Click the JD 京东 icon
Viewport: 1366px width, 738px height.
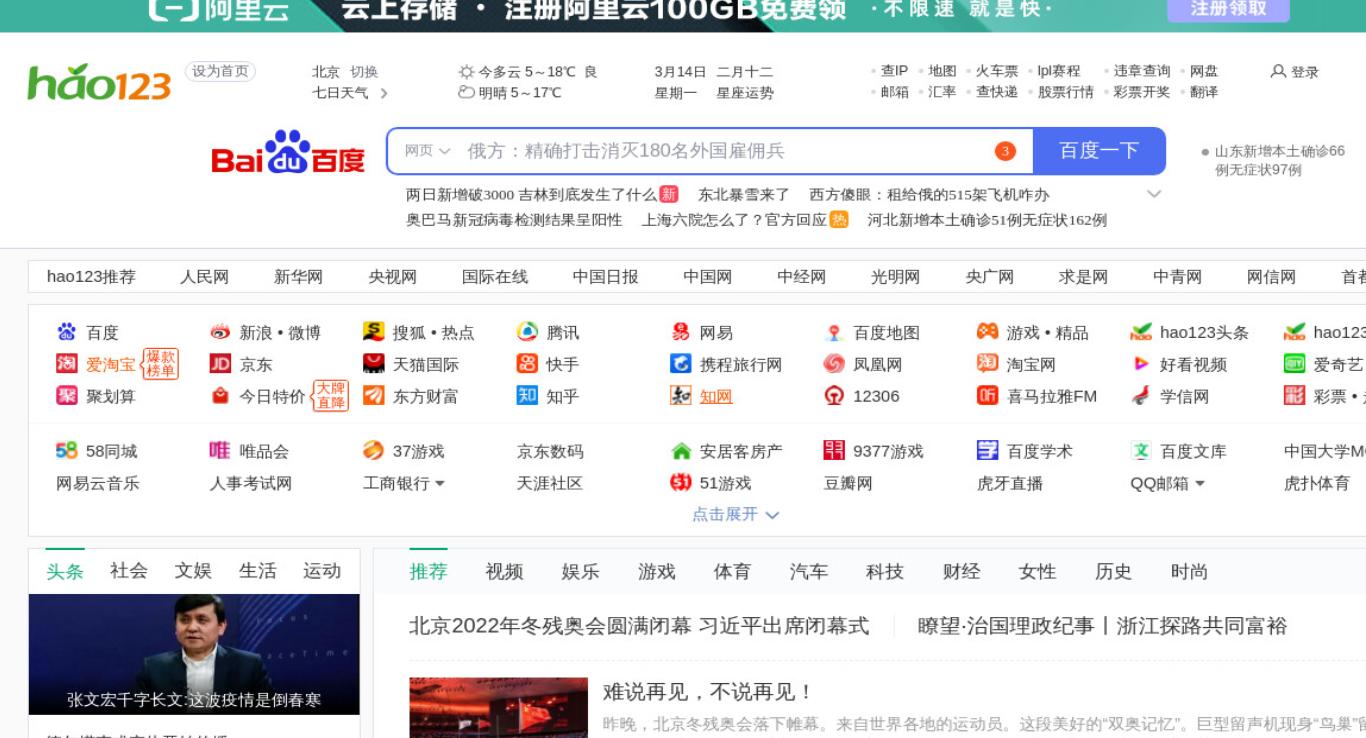pyautogui.click(x=220, y=364)
